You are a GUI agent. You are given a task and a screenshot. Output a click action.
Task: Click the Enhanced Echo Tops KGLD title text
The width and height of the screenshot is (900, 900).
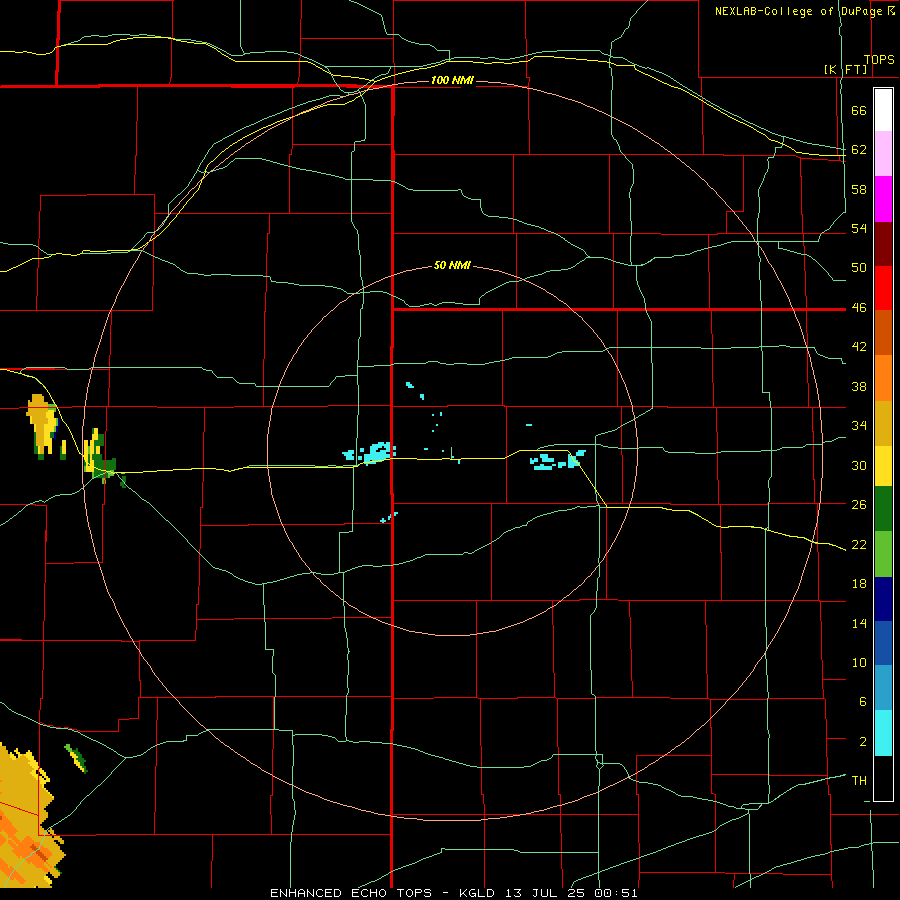pos(453,893)
